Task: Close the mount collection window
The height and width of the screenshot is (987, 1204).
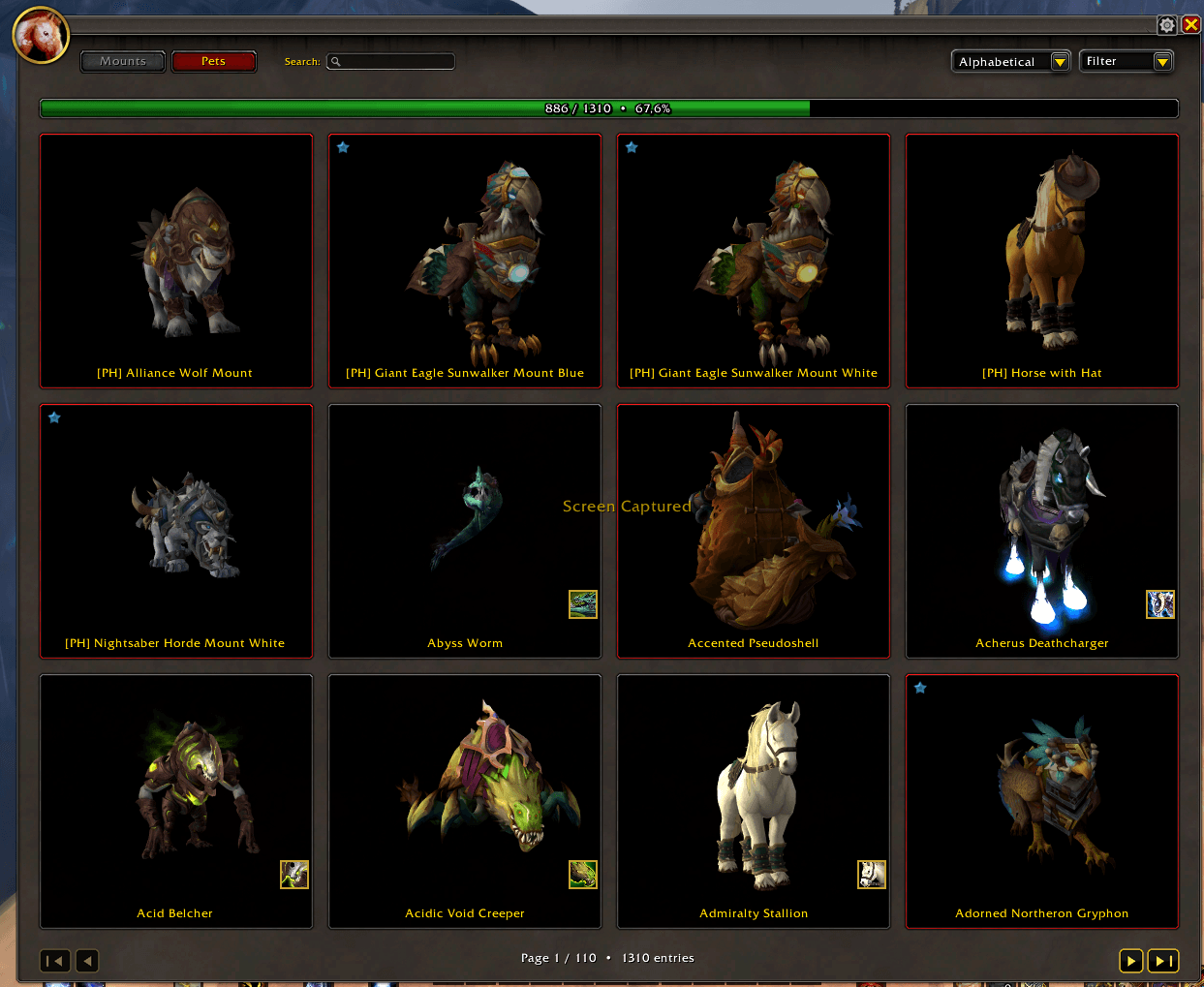Action: (x=1190, y=25)
